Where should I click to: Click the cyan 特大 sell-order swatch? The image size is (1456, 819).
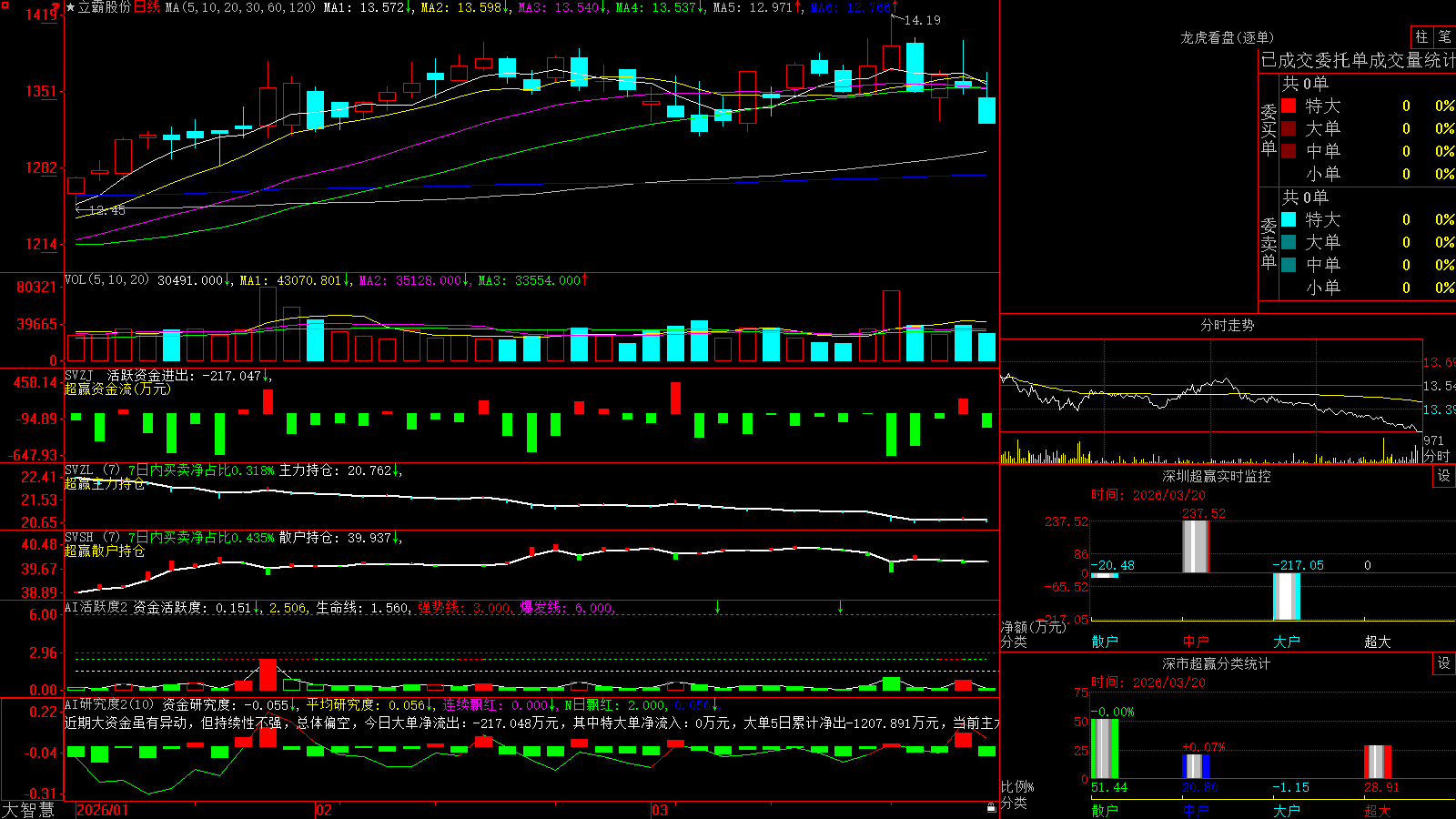point(1289,219)
